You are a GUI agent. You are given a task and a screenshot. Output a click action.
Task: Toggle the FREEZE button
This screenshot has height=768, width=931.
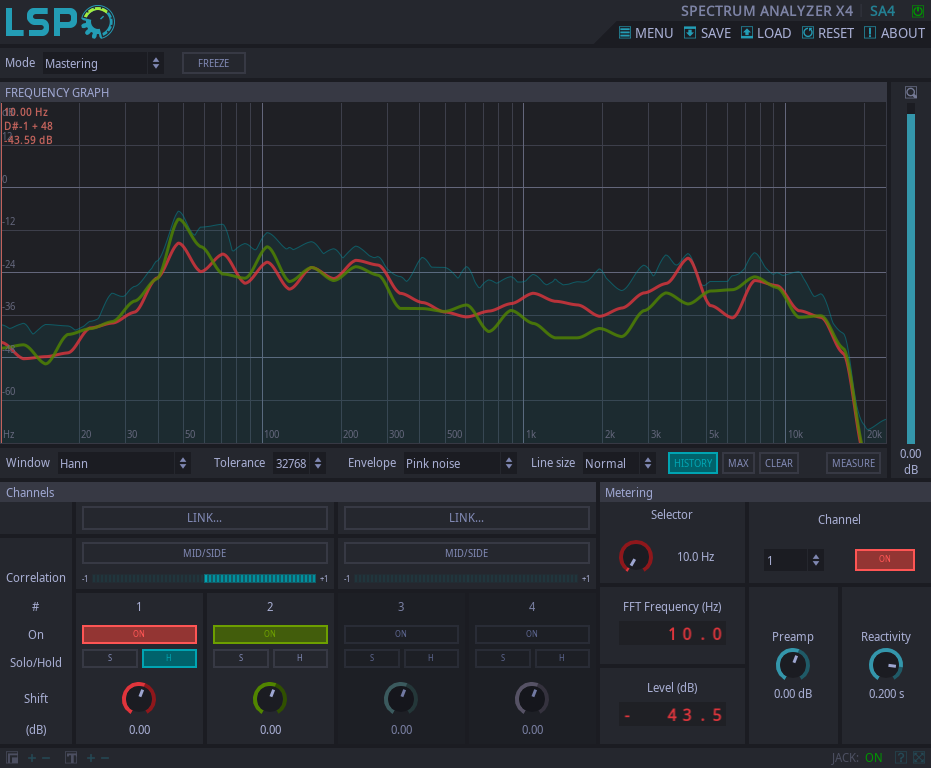[x=214, y=63]
